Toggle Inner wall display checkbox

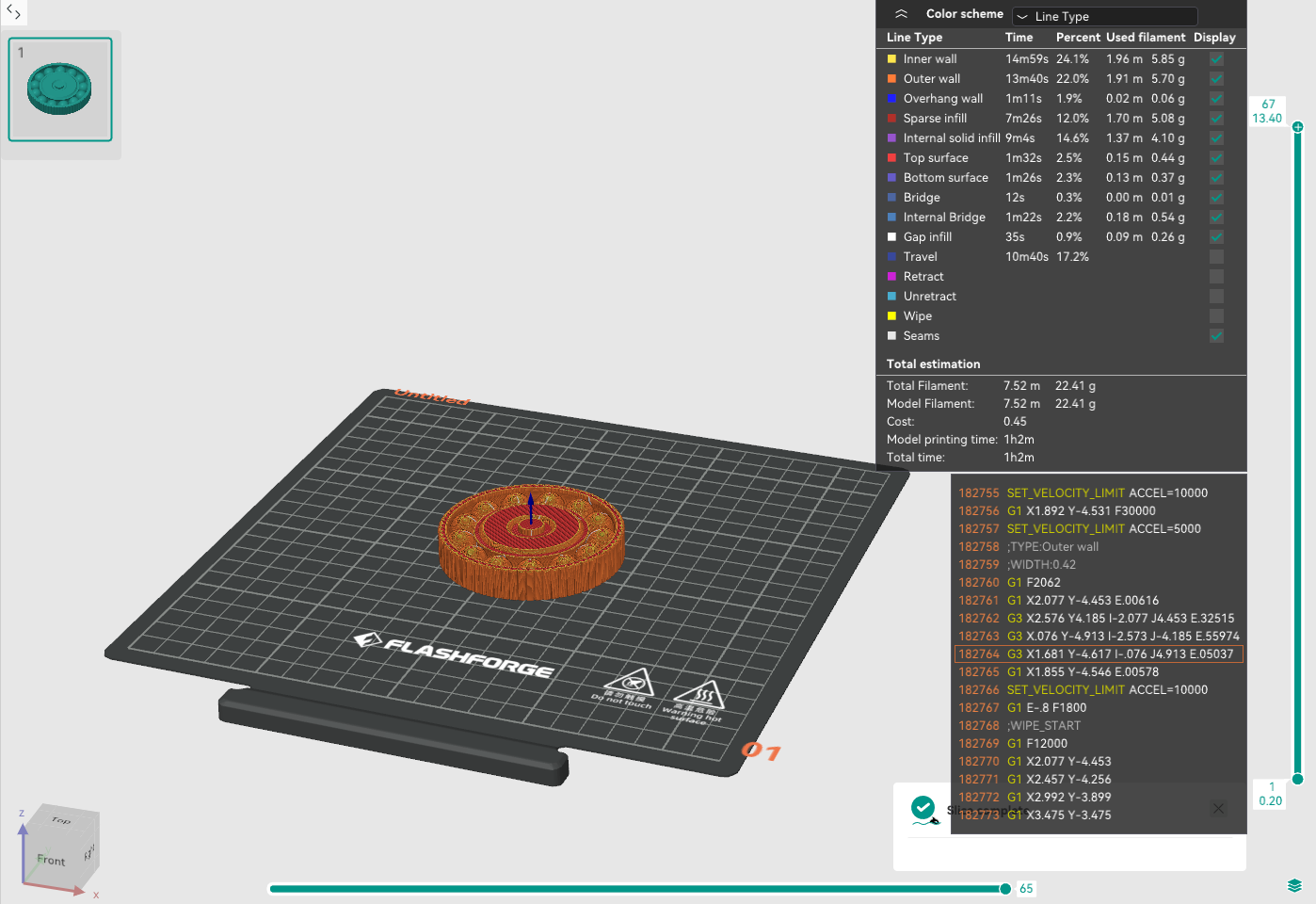[x=1216, y=58]
